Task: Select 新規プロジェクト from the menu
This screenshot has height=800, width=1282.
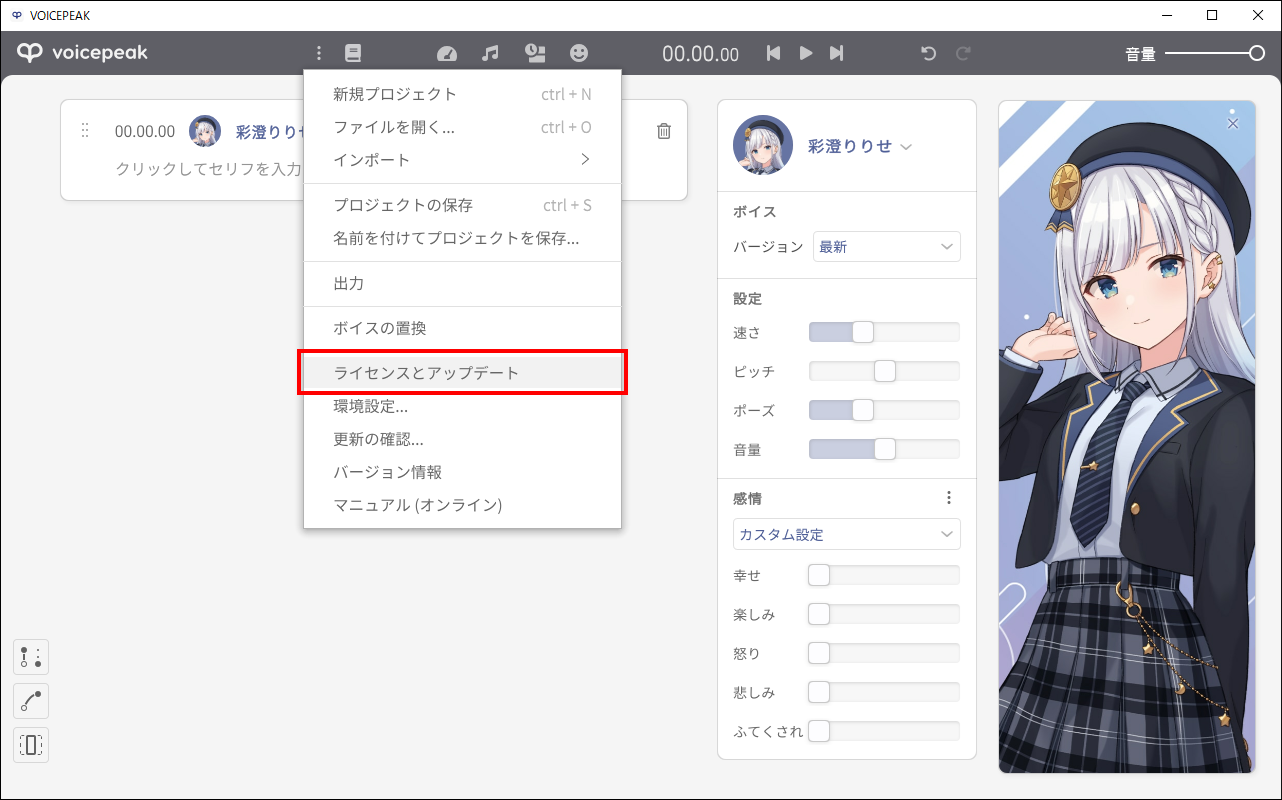Action: point(462,95)
